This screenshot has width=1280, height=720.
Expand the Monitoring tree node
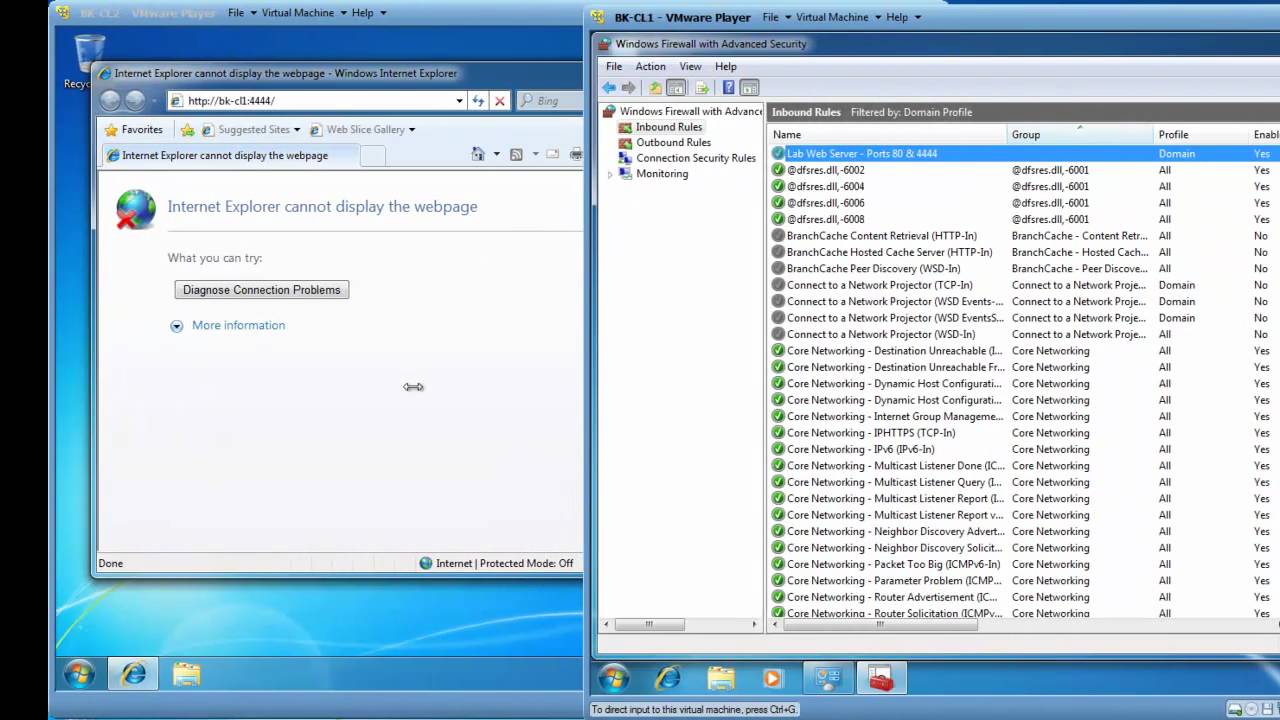[x=610, y=174]
